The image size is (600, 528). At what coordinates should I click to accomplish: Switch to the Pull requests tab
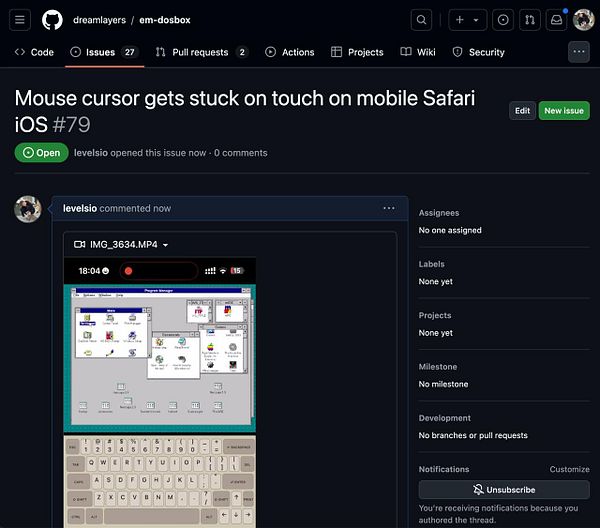[x=202, y=52]
